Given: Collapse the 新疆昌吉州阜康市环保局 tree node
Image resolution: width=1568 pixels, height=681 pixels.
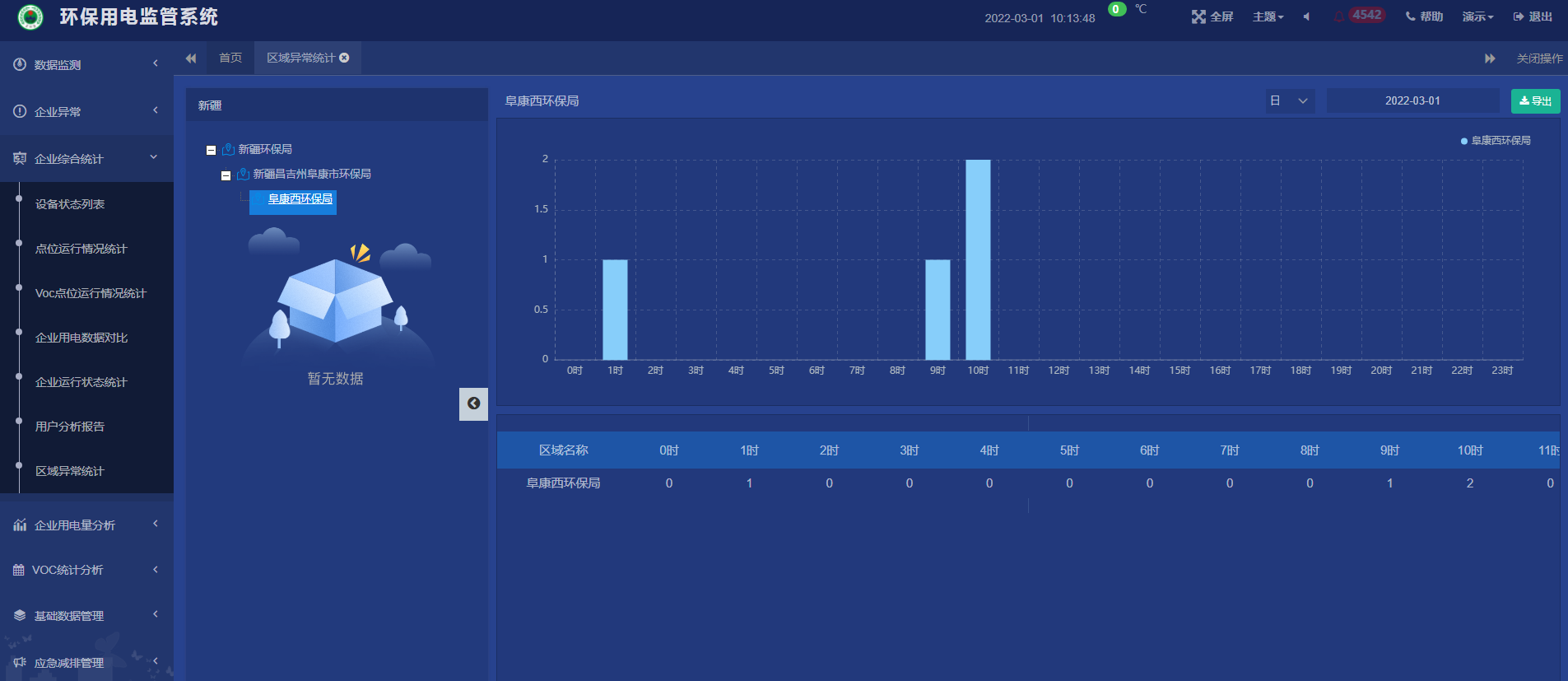Looking at the screenshot, I should point(226,175).
